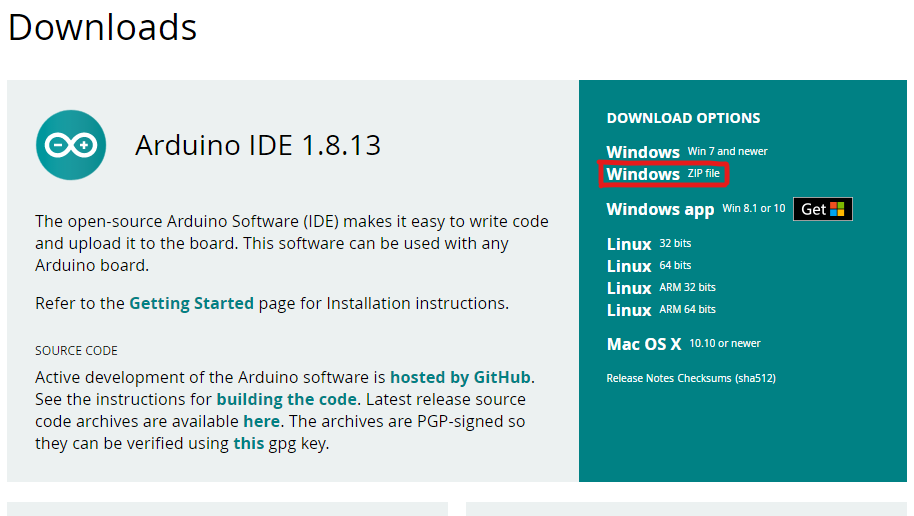914x516 pixels.
Task: Click the Downloads page title
Action: [103, 27]
